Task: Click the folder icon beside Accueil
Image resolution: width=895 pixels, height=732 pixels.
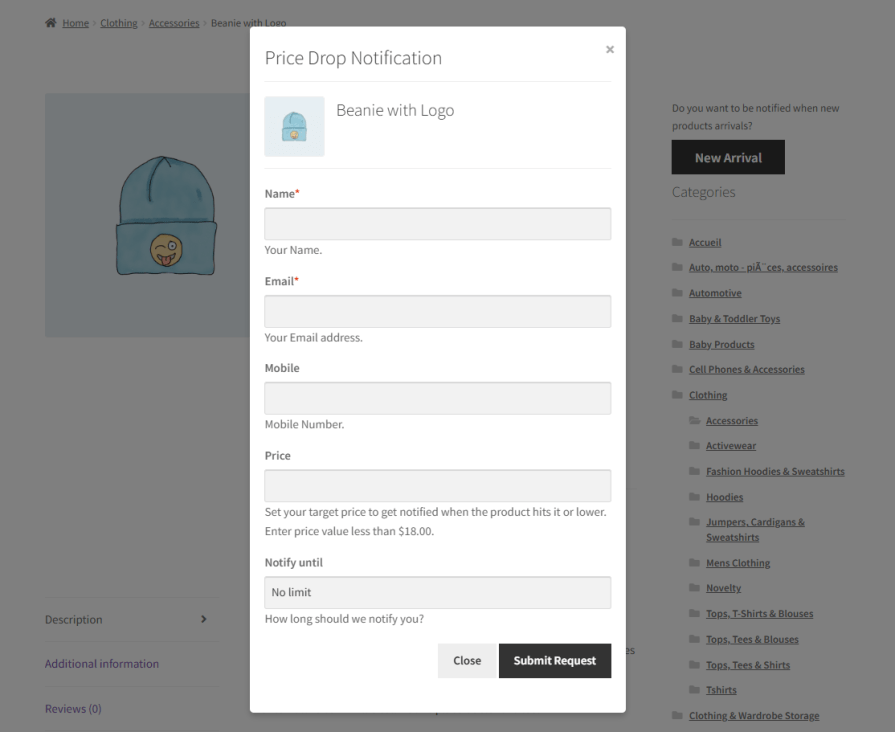Action: 678,242
